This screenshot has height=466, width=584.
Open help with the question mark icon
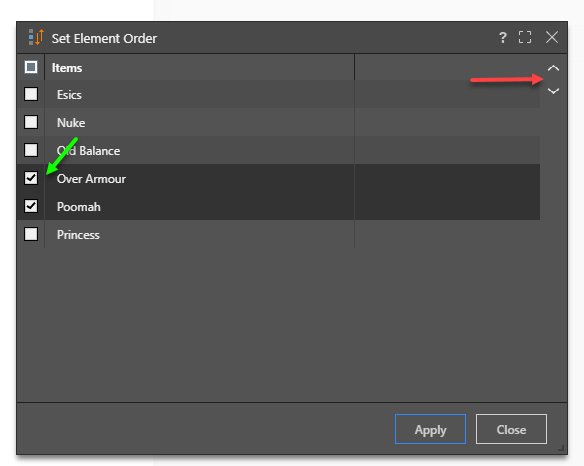(x=502, y=38)
